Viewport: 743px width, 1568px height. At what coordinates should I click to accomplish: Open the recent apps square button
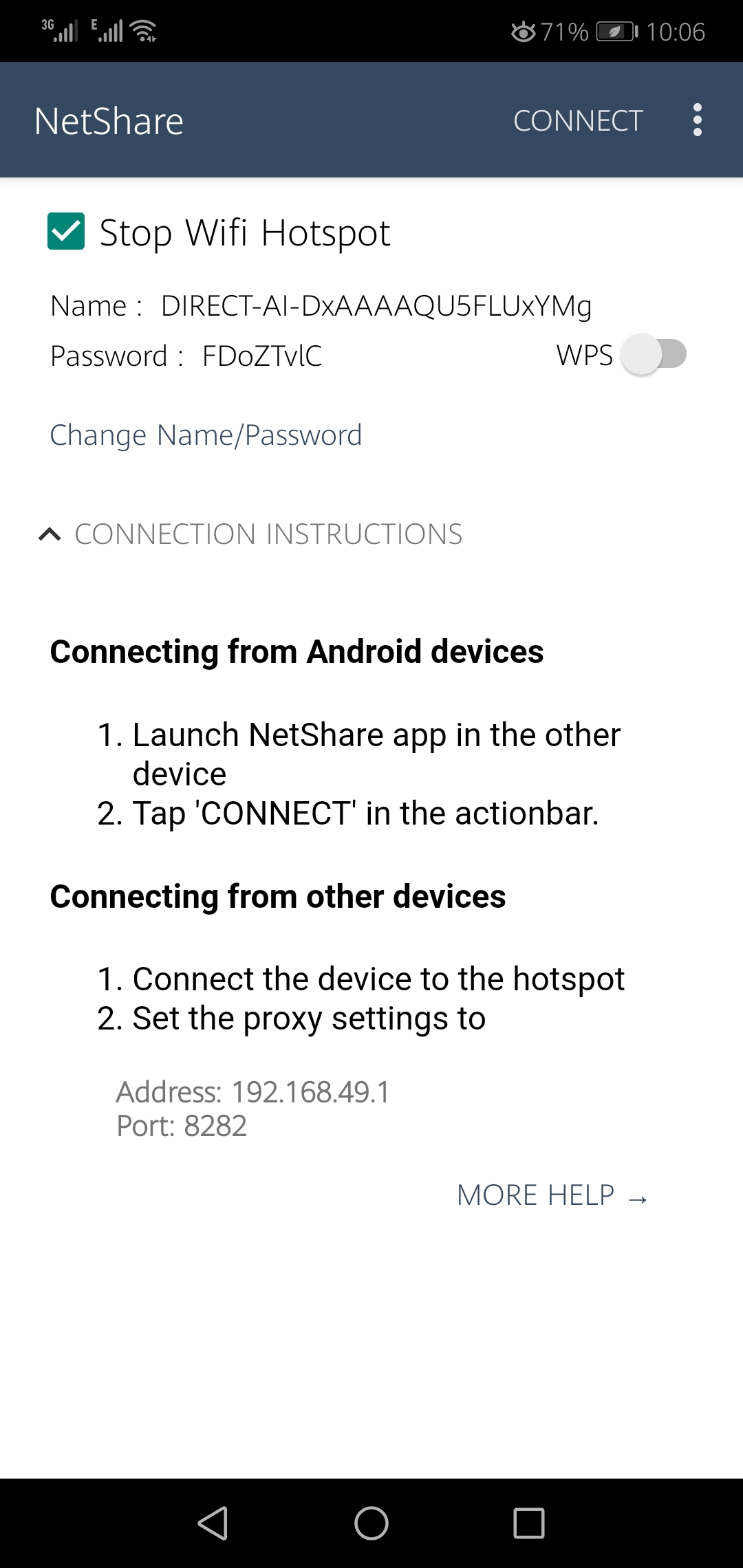click(x=529, y=1523)
